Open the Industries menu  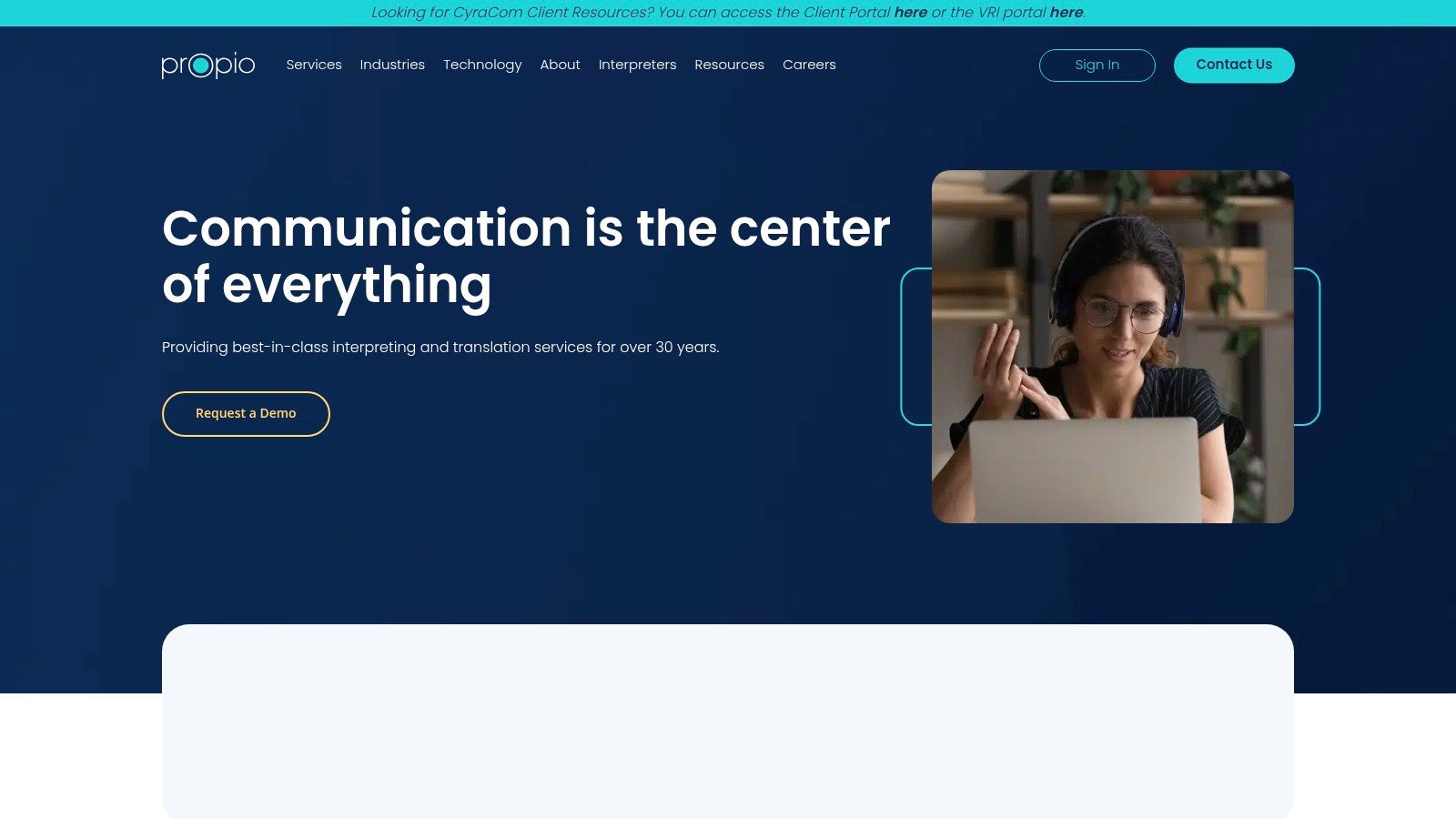[392, 65]
